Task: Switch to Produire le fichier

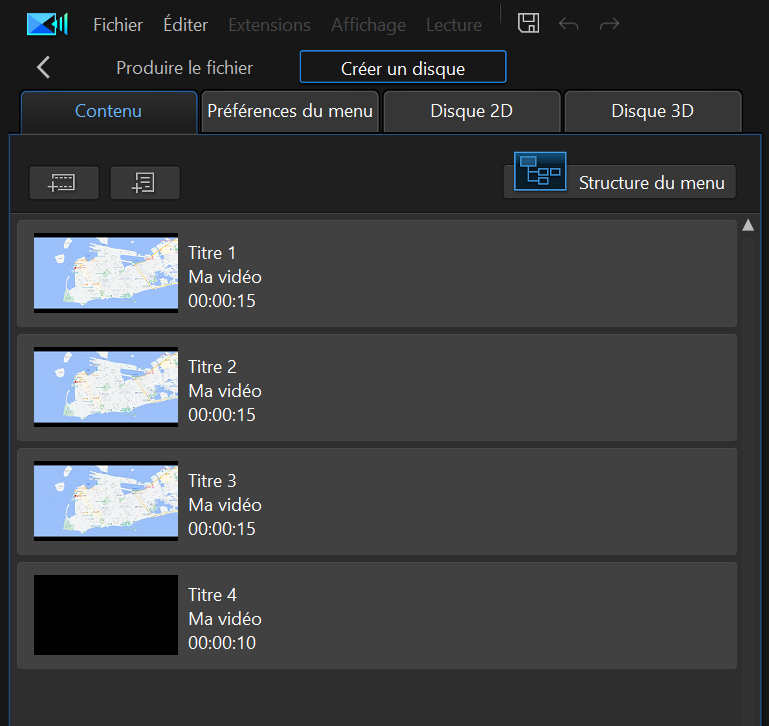Action: point(184,68)
